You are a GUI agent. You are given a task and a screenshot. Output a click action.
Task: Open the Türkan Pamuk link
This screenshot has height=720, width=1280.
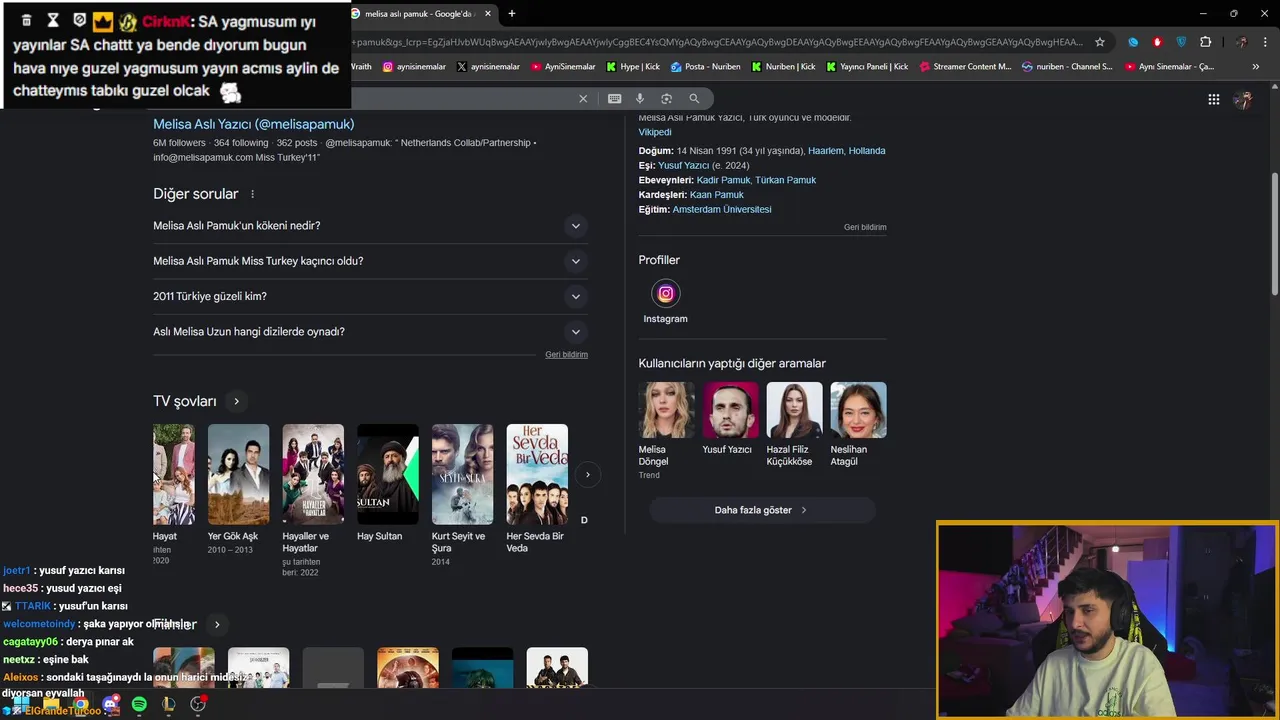click(786, 180)
